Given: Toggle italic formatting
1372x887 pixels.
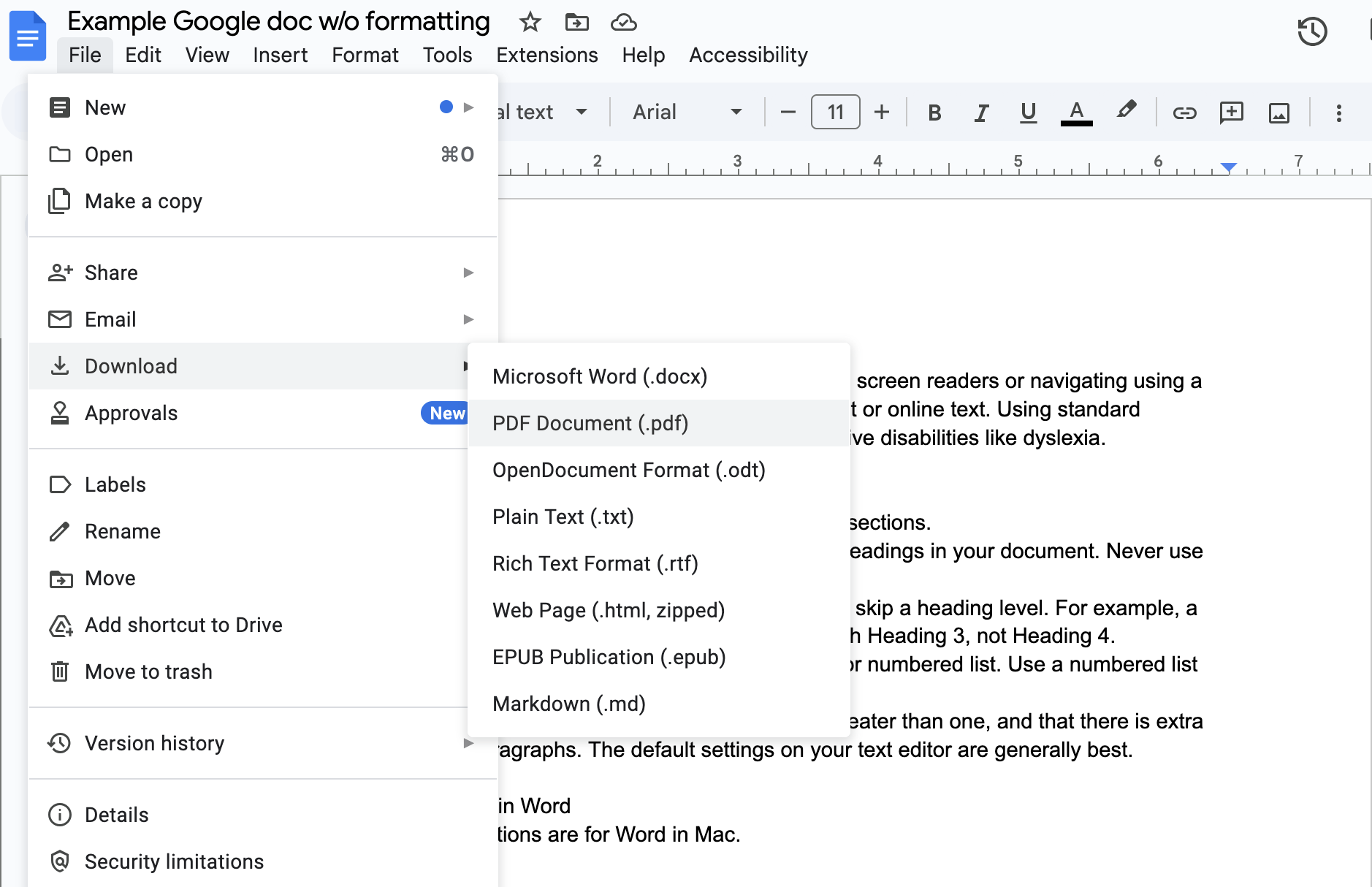Looking at the screenshot, I should [x=981, y=112].
